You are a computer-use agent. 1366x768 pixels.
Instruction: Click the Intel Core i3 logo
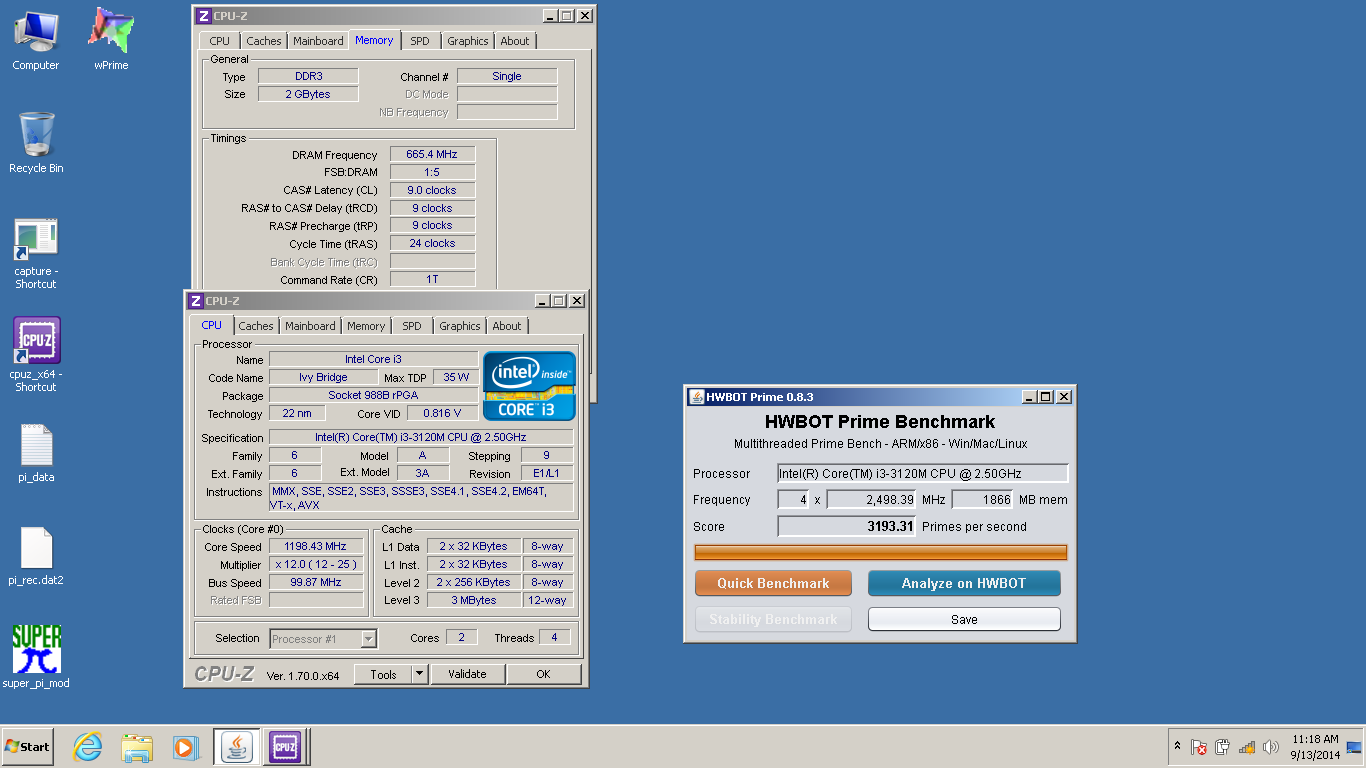pos(529,385)
